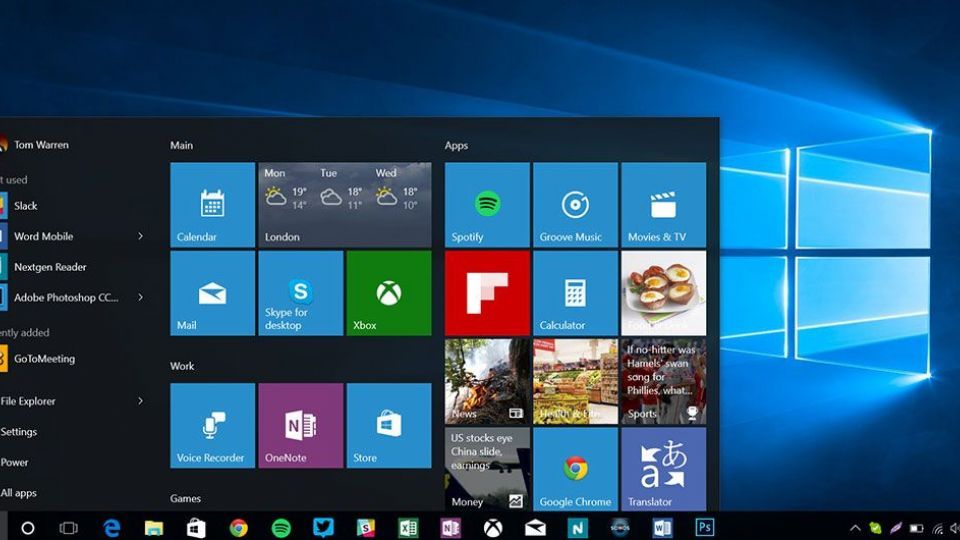Expand the Adobe Photoshop CC jump list arrow

tap(140, 297)
